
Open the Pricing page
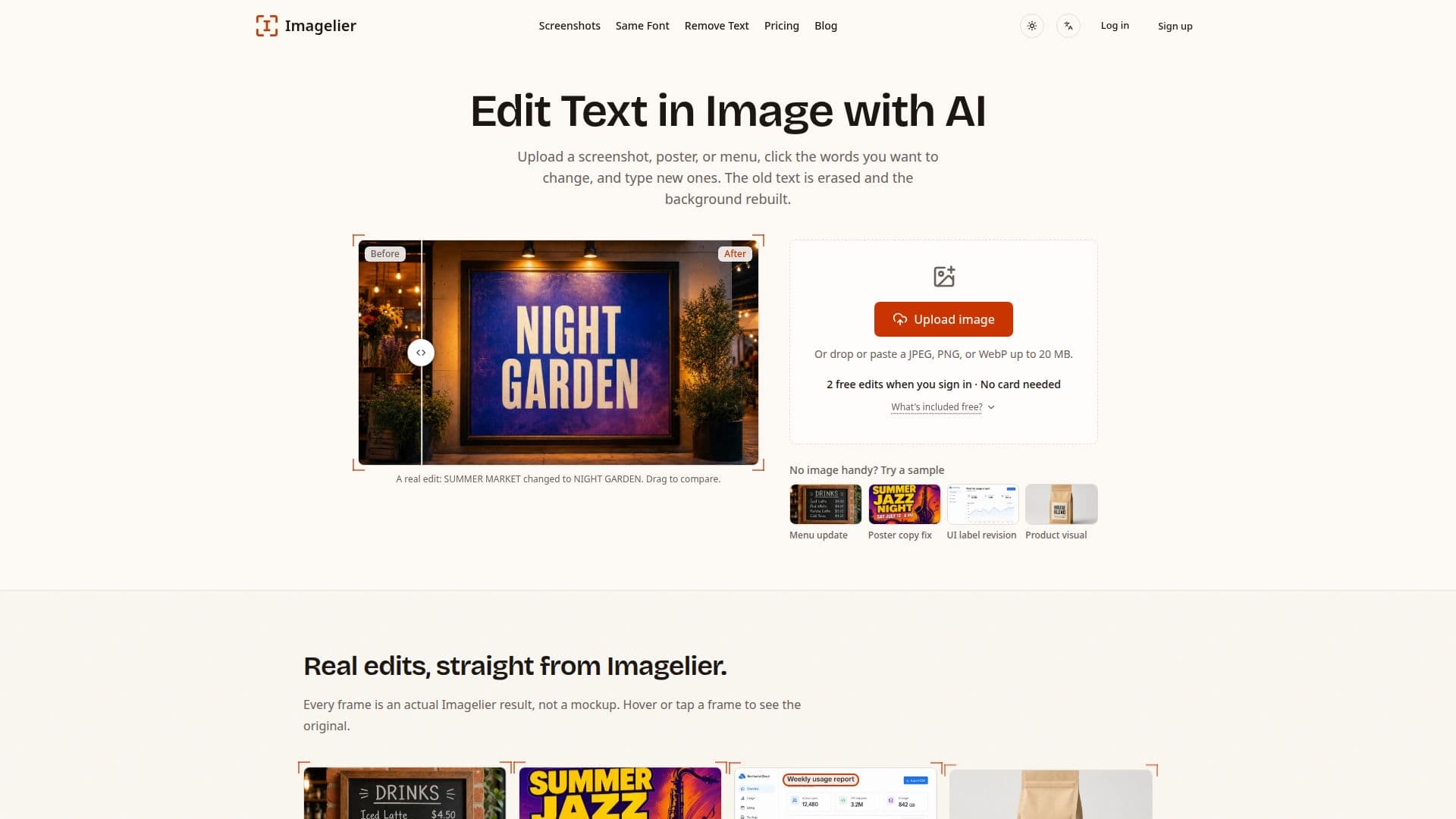pos(781,26)
